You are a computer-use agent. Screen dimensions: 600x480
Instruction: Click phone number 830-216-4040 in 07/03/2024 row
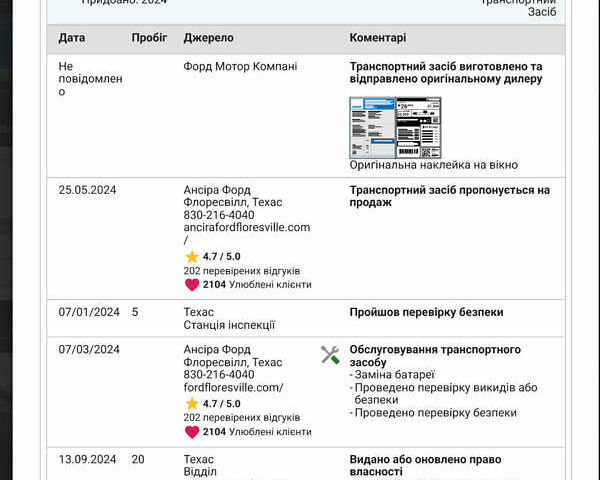[218, 375]
